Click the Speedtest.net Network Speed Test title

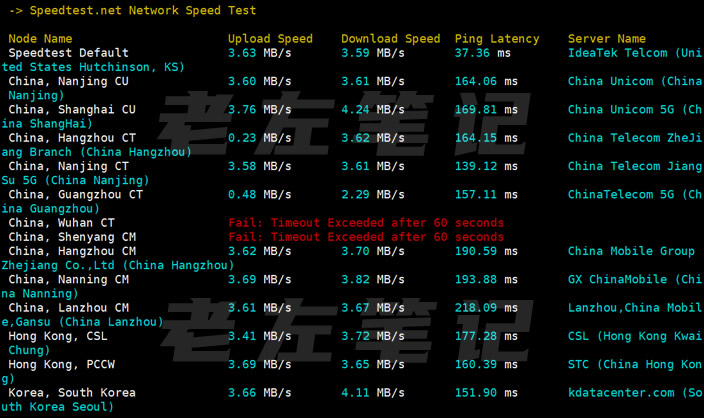(142, 11)
